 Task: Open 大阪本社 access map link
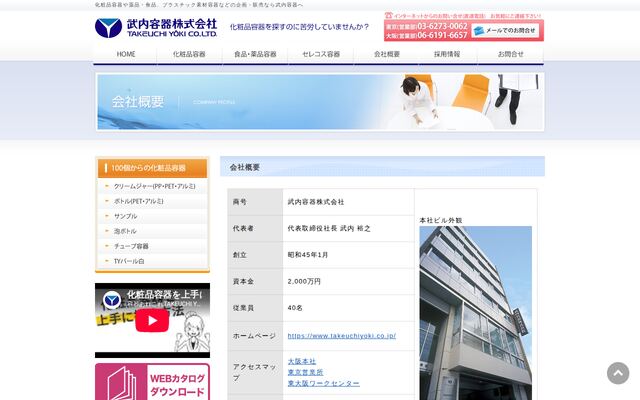point(302,362)
